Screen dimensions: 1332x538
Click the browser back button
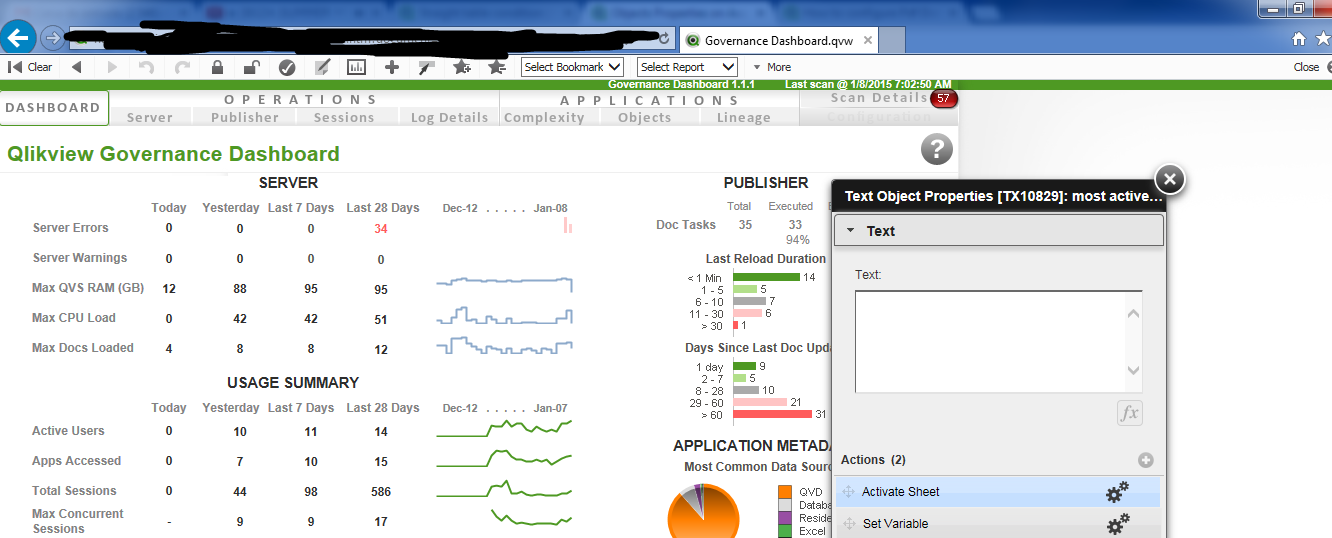tap(18, 39)
